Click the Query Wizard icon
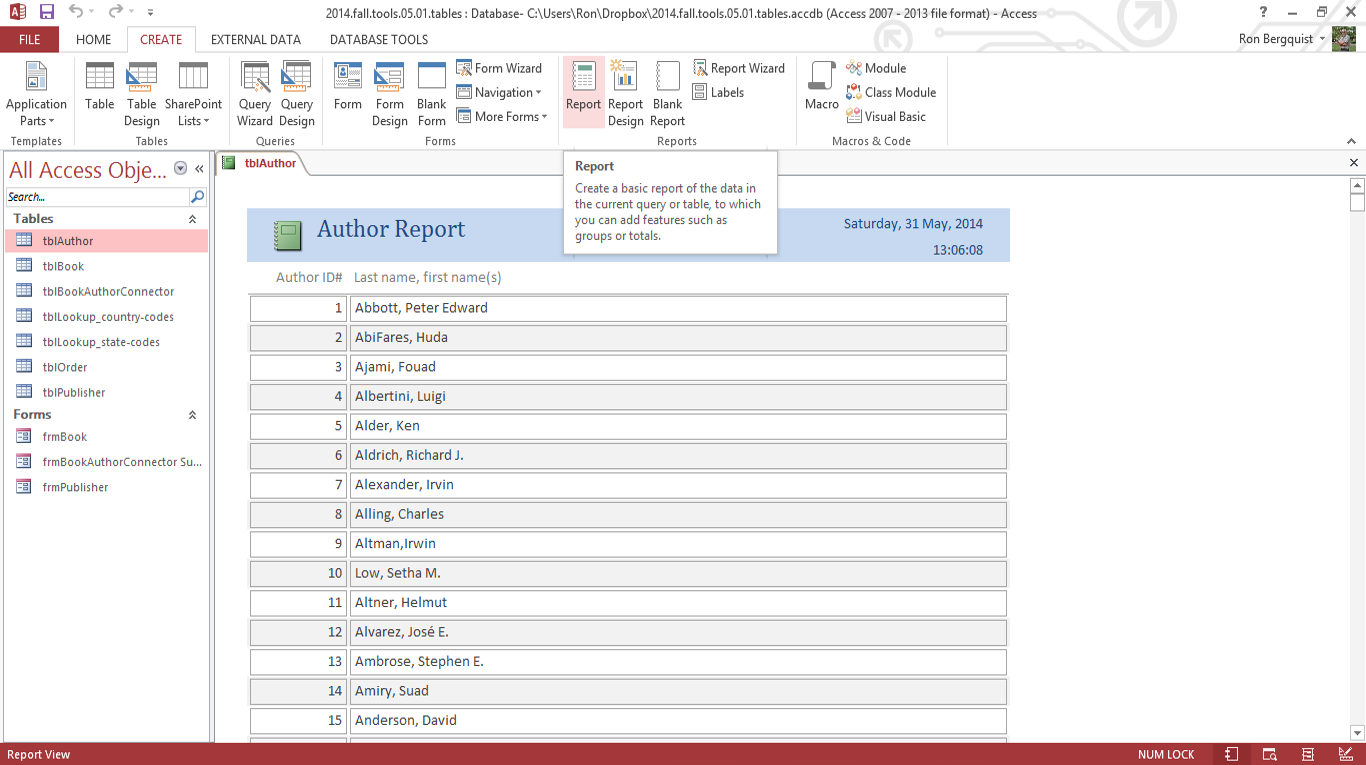 pos(254,94)
